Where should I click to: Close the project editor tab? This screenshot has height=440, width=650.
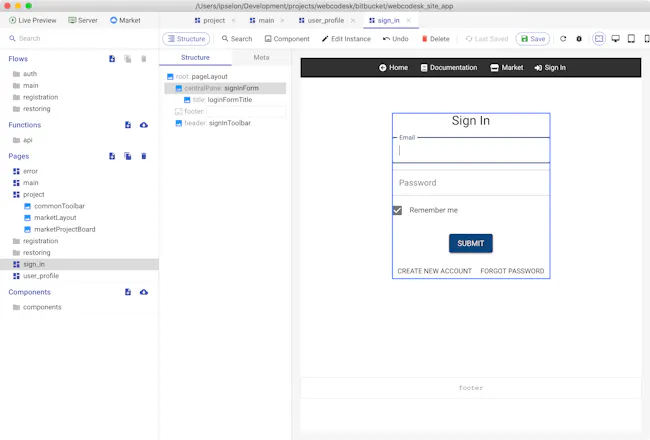[233, 20]
